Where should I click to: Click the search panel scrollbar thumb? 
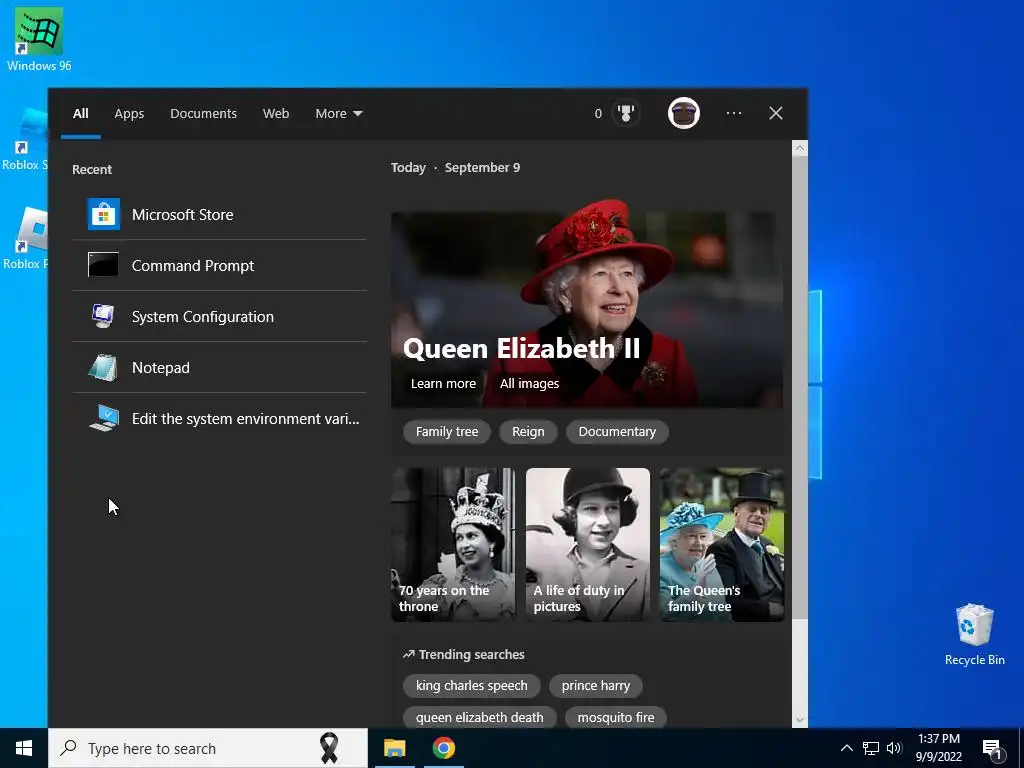799,388
